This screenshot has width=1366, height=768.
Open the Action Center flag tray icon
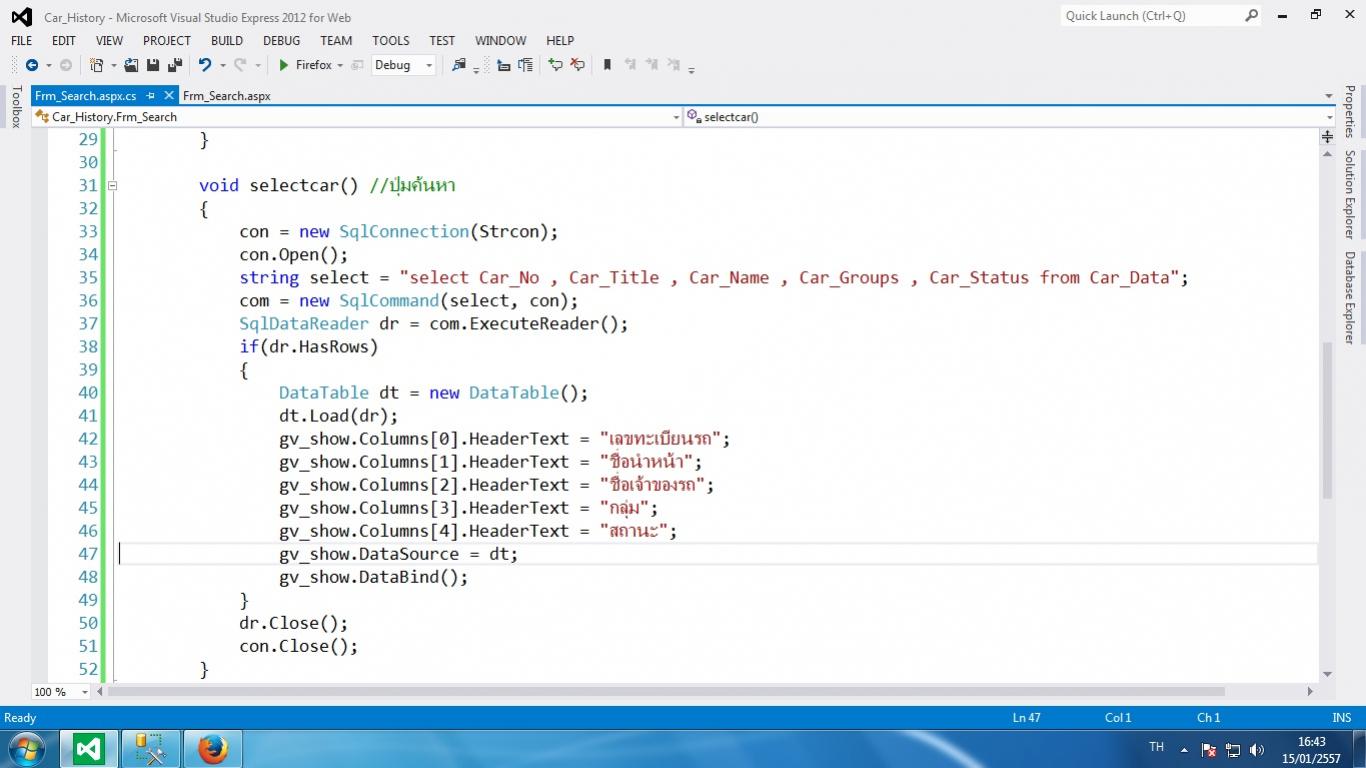[1209, 749]
